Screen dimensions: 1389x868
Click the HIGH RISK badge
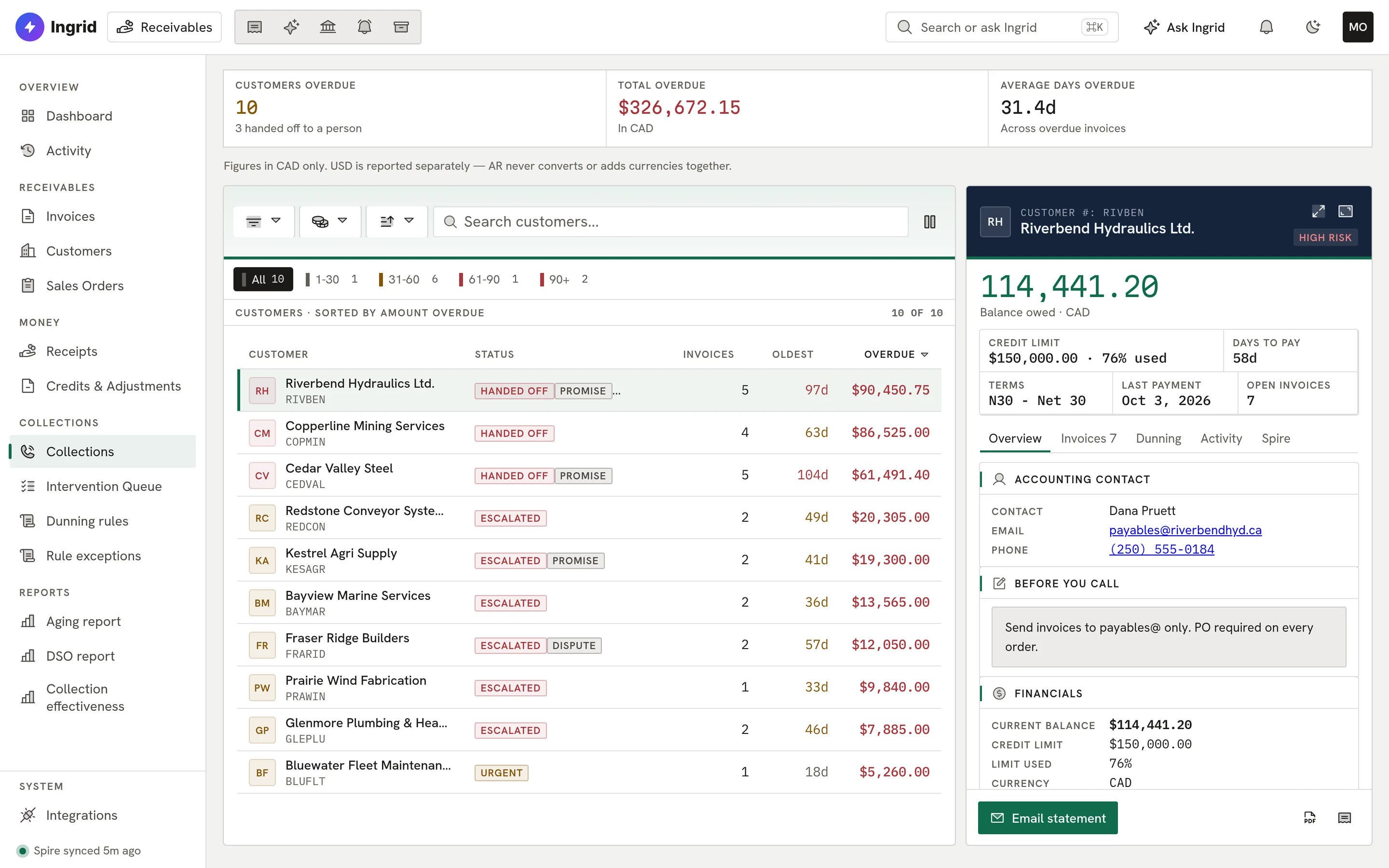pos(1325,237)
